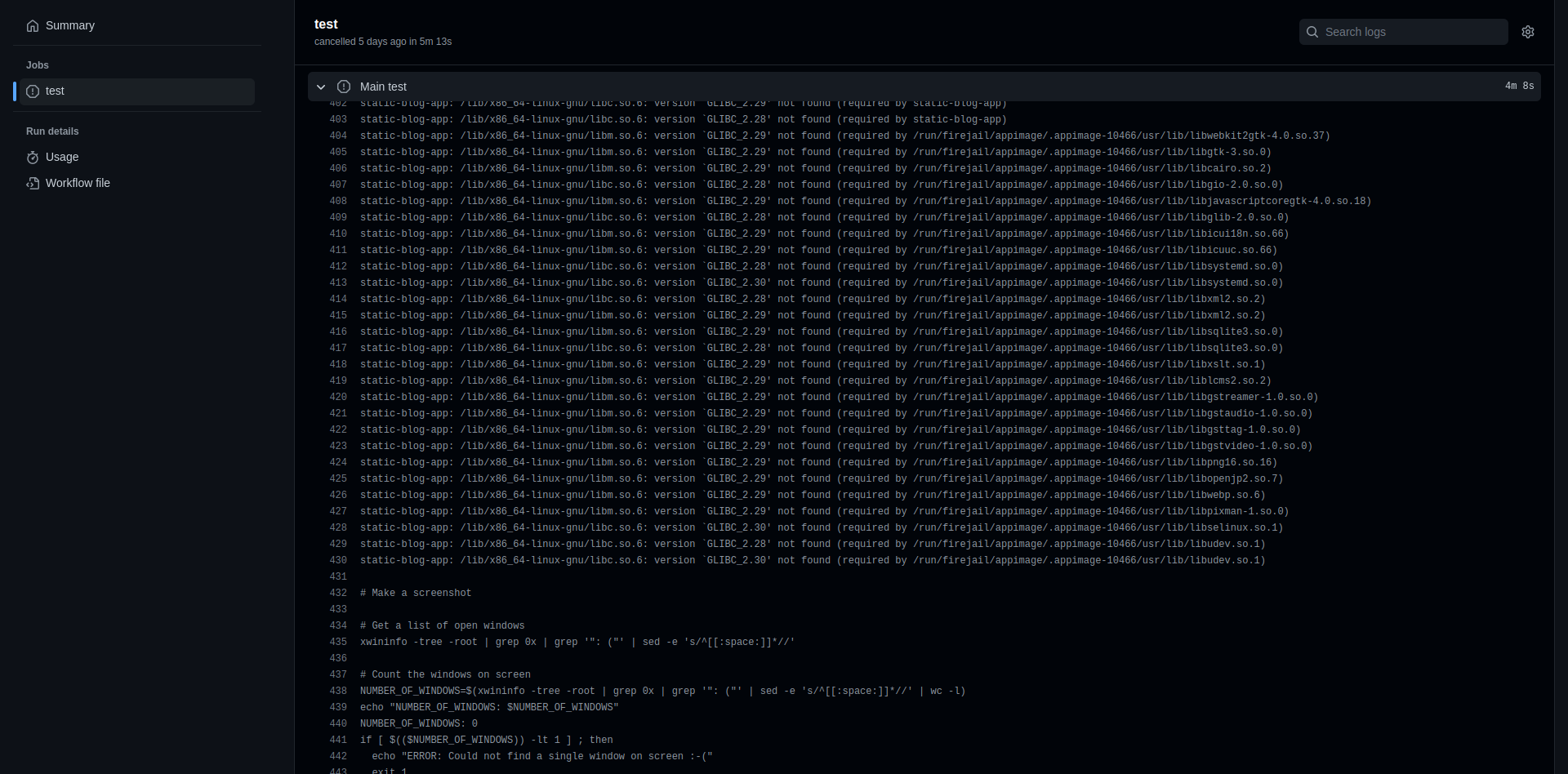The image size is (1568, 774).
Task: Click log line number 440
Action: click(338, 724)
